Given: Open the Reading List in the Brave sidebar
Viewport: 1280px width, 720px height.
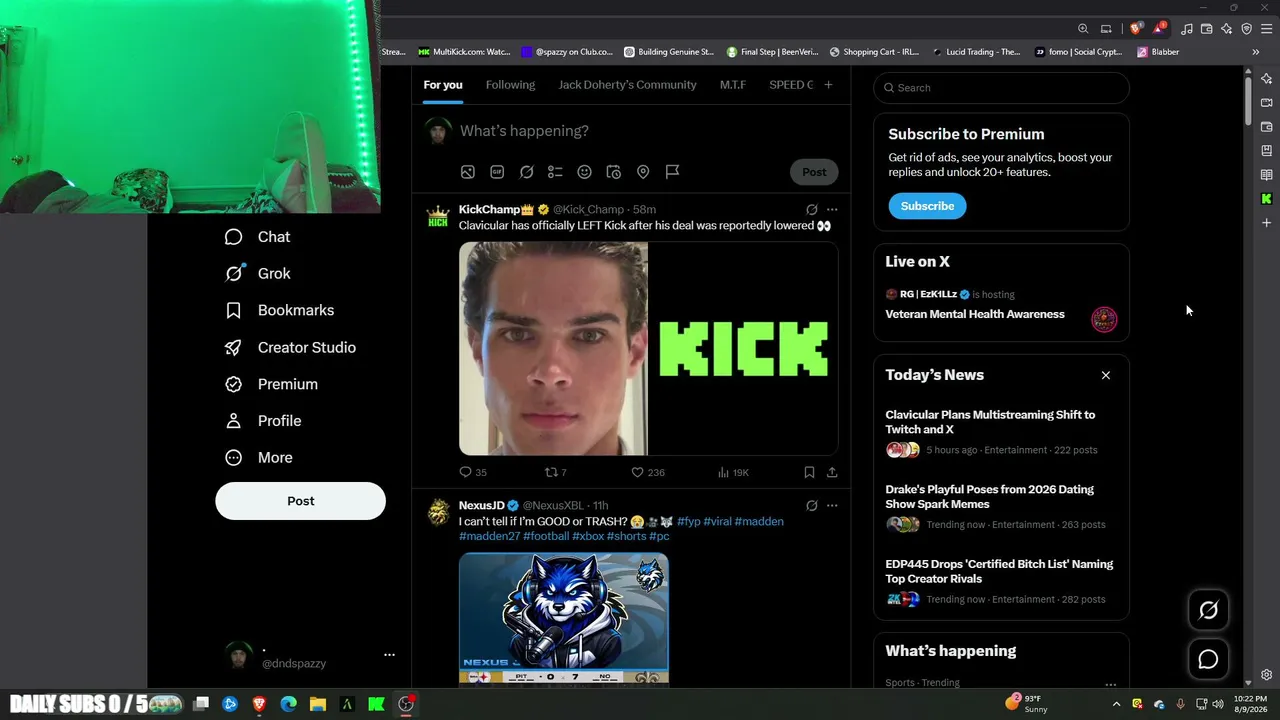Looking at the screenshot, I should (x=1266, y=175).
